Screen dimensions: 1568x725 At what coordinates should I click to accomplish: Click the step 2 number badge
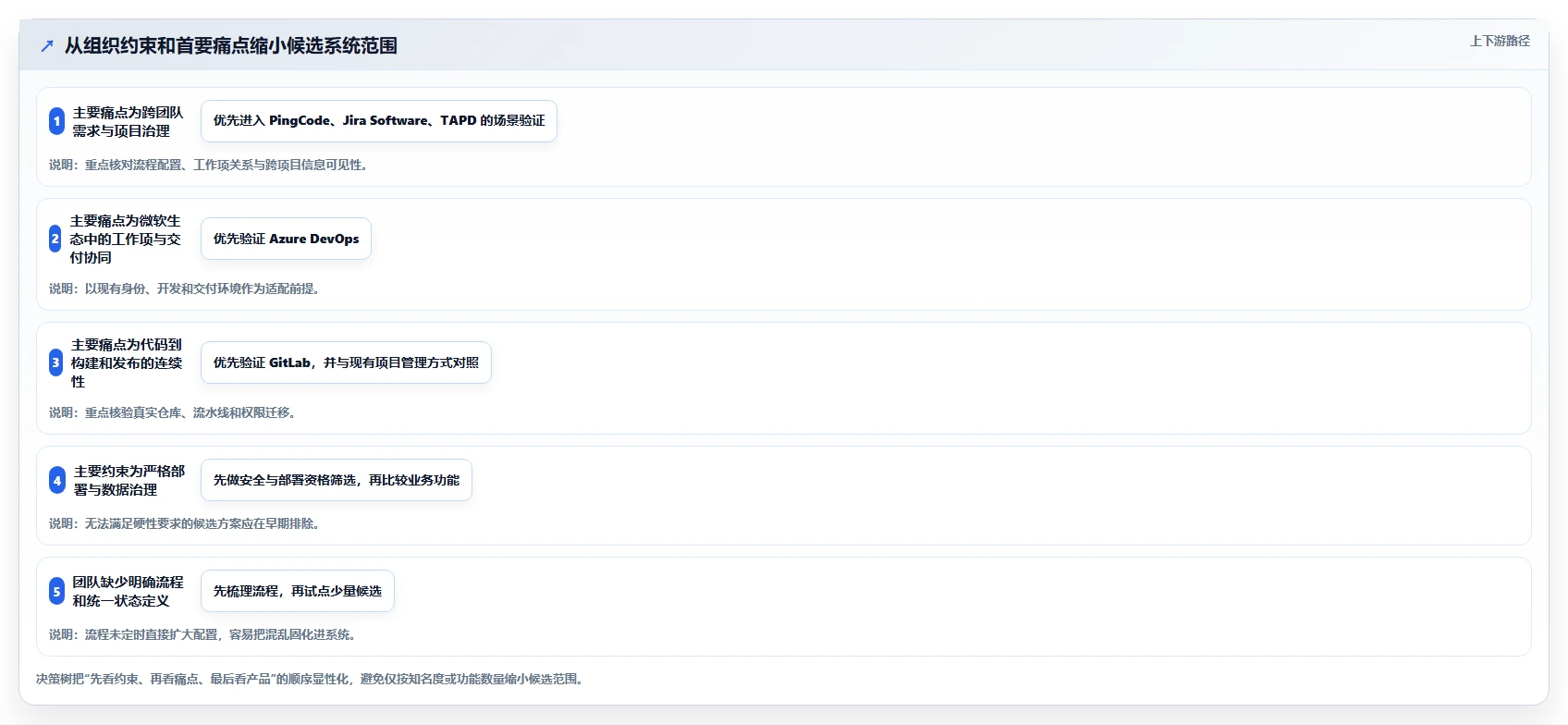[x=55, y=239]
